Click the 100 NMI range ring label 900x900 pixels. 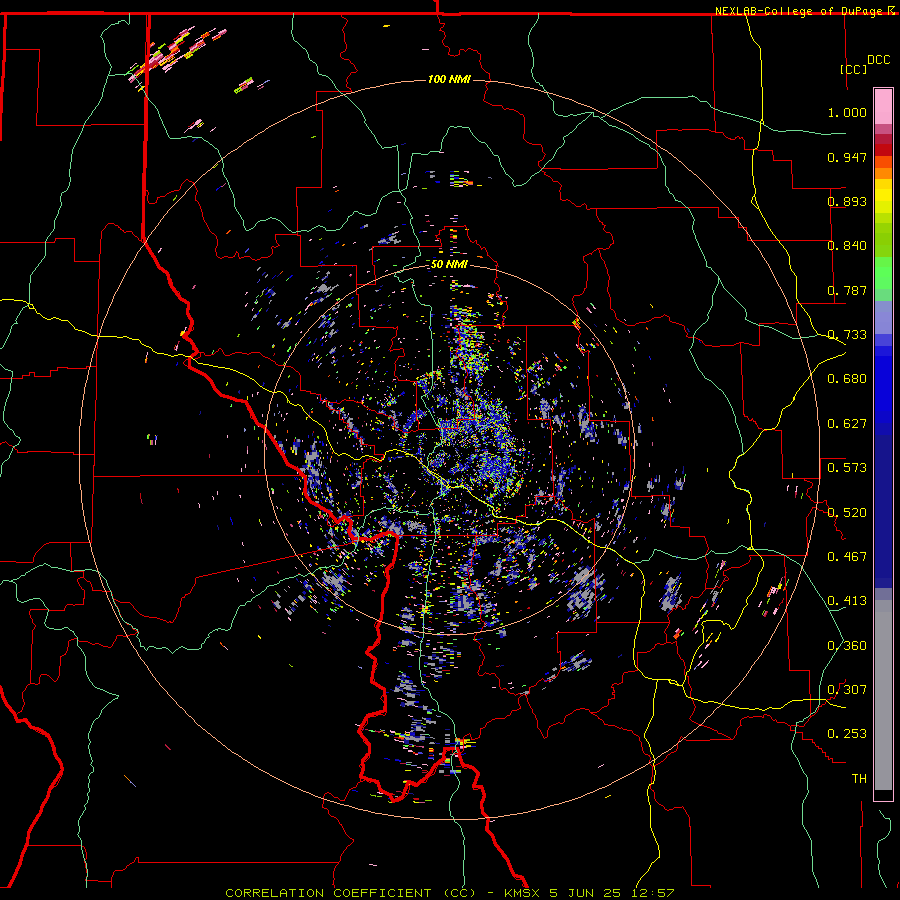point(449,79)
